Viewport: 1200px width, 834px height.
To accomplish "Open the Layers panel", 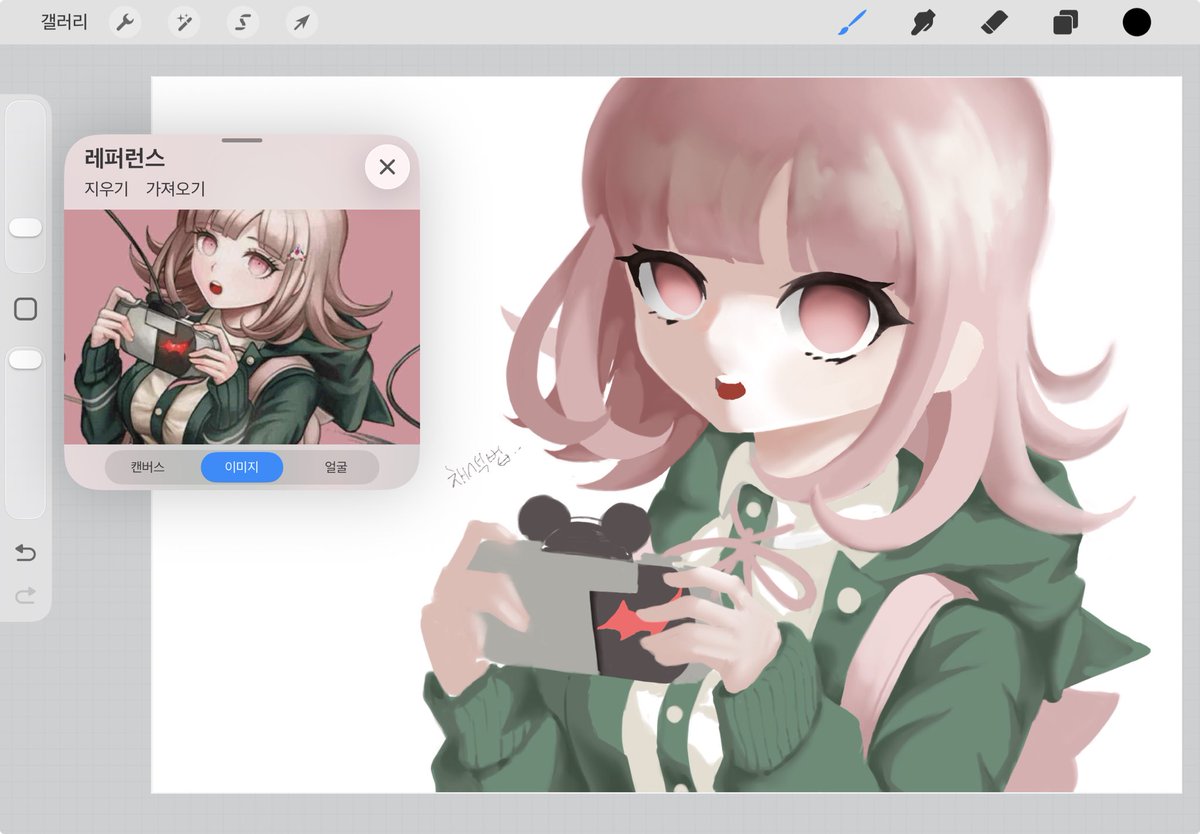I will [x=1065, y=22].
